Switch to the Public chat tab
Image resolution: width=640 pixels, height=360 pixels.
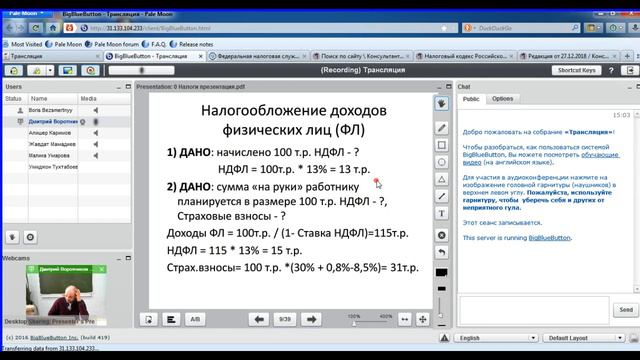pyautogui.click(x=471, y=99)
